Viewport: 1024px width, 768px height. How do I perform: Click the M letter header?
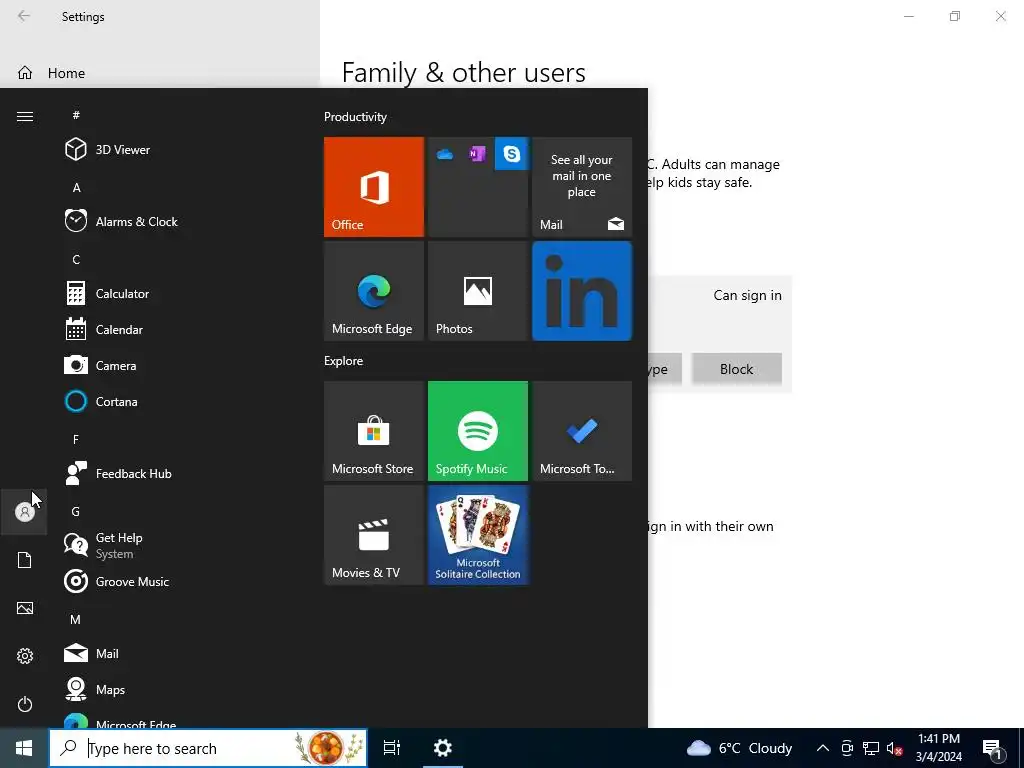75,619
